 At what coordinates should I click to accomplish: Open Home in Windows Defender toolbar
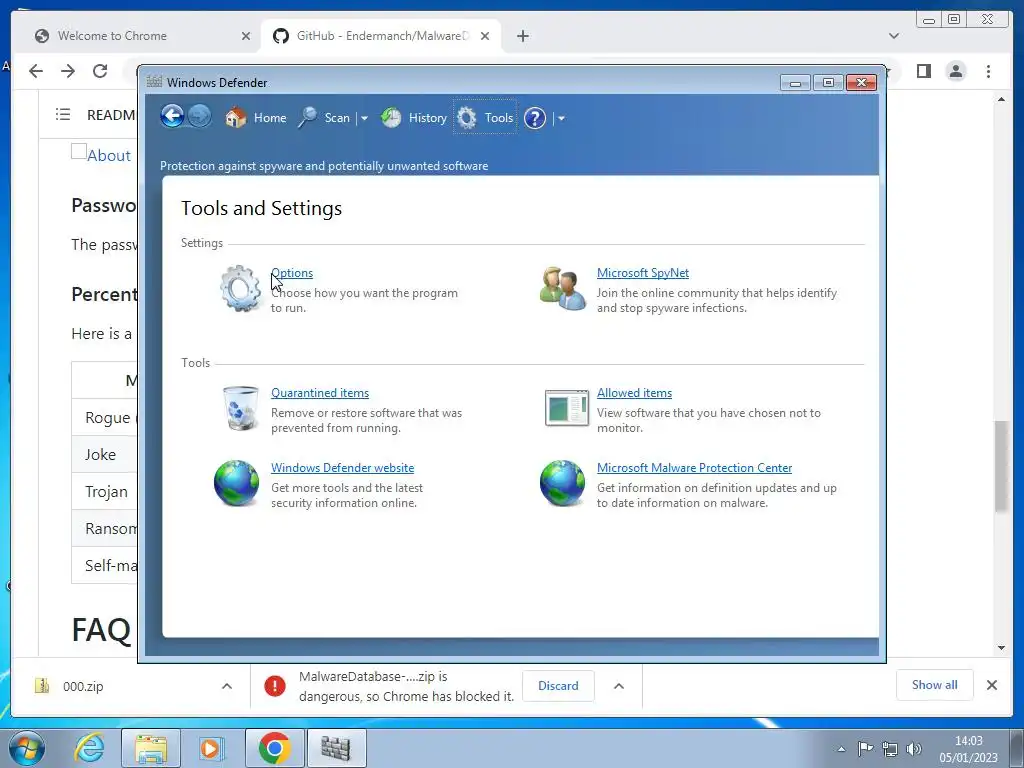pos(256,118)
